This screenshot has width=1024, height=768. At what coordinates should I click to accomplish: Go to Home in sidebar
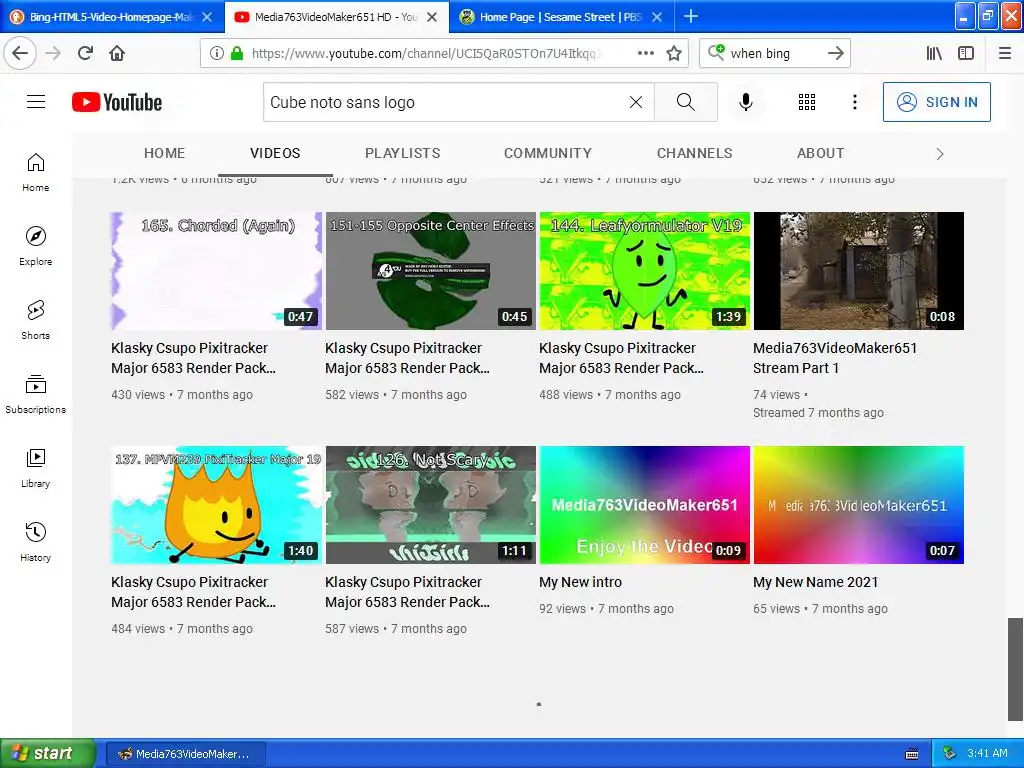tap(35, 172)
